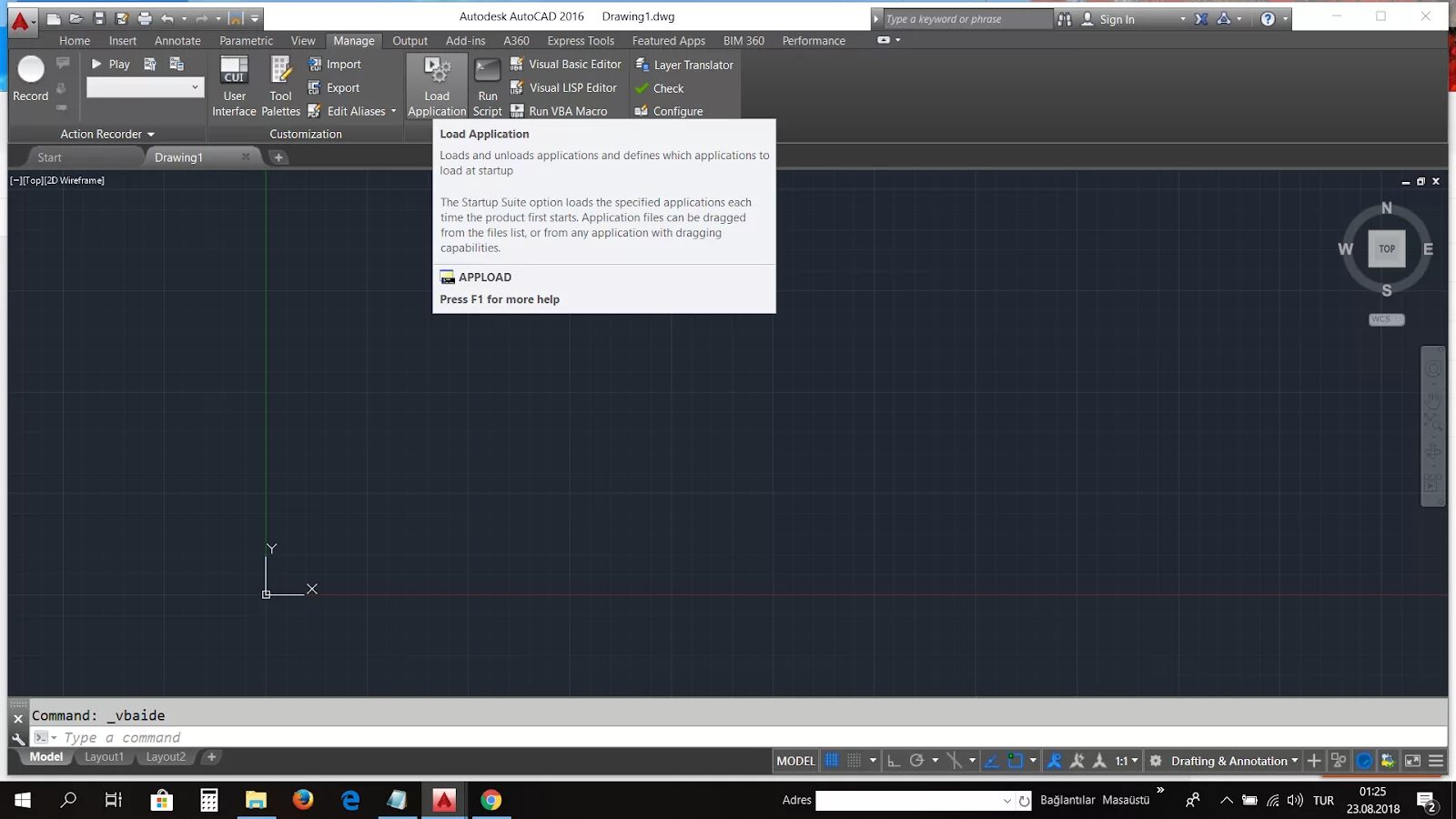Viewport: 1456px width, 819px height.
Task: Click the New drawing icon in Quick Access
Action: tap(54, 18)
